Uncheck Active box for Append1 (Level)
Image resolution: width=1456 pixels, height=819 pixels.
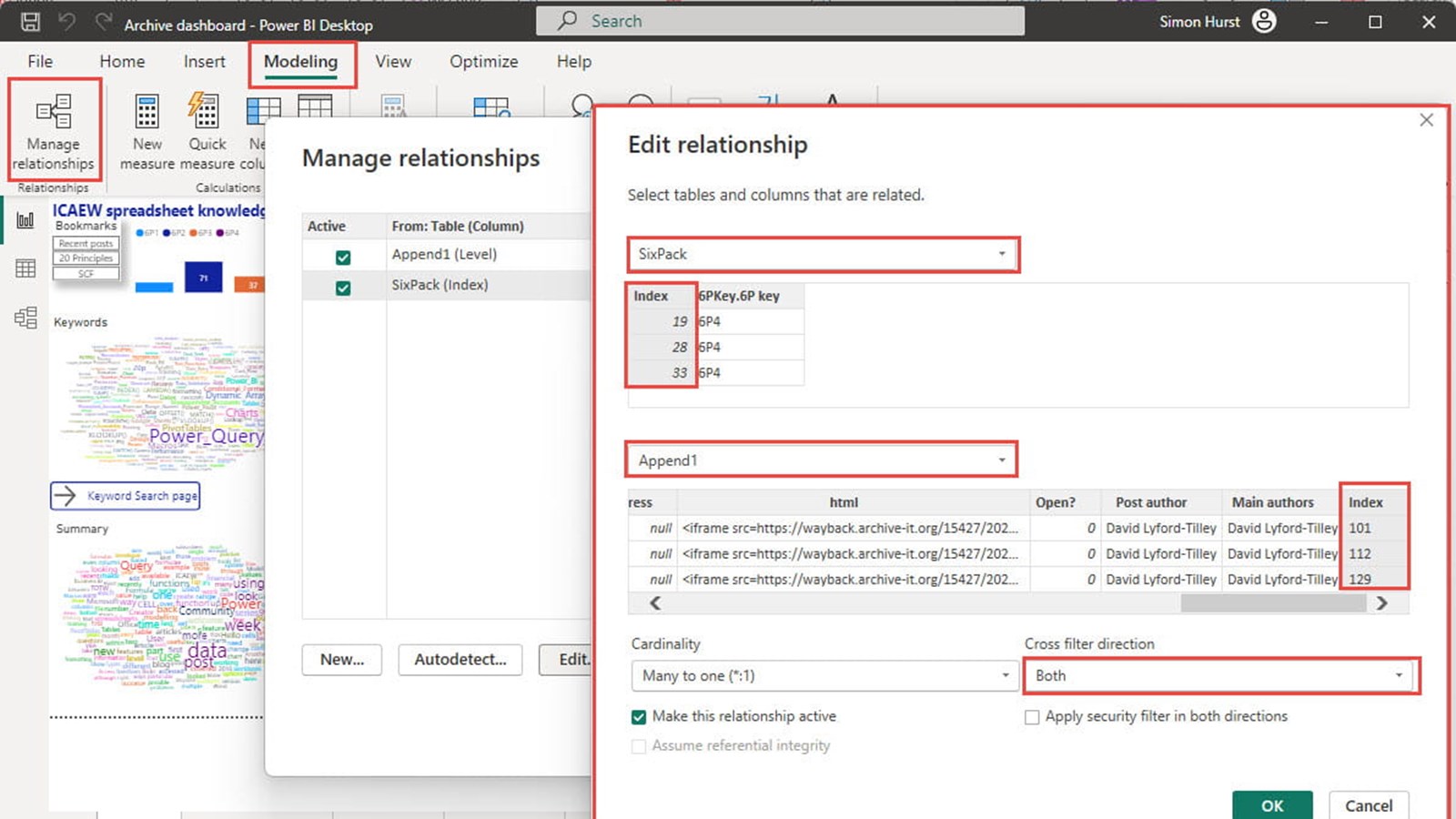(x=343, y=258)
